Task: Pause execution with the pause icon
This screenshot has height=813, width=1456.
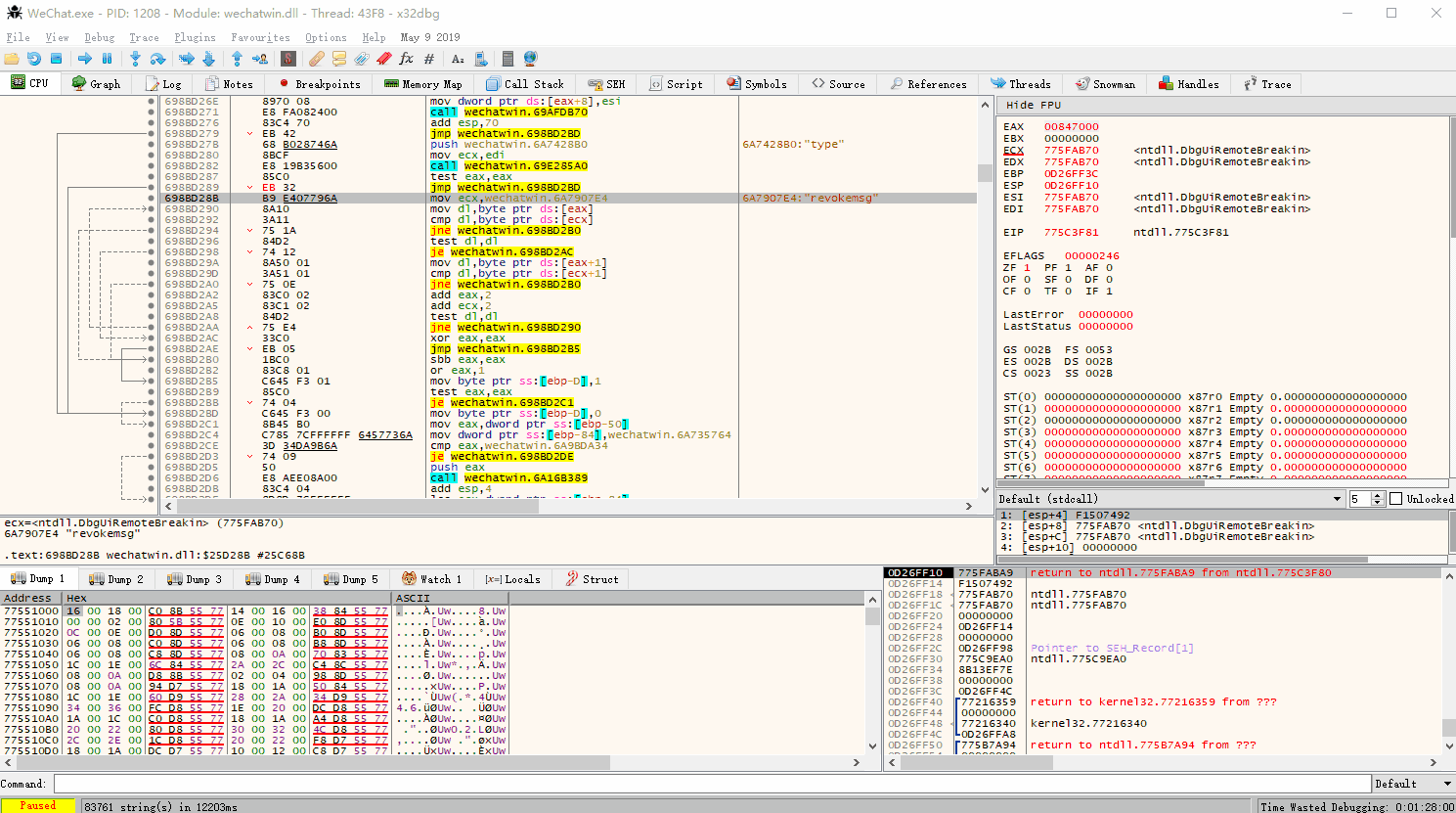Action: pyautogui.click(x=108, y=59)
